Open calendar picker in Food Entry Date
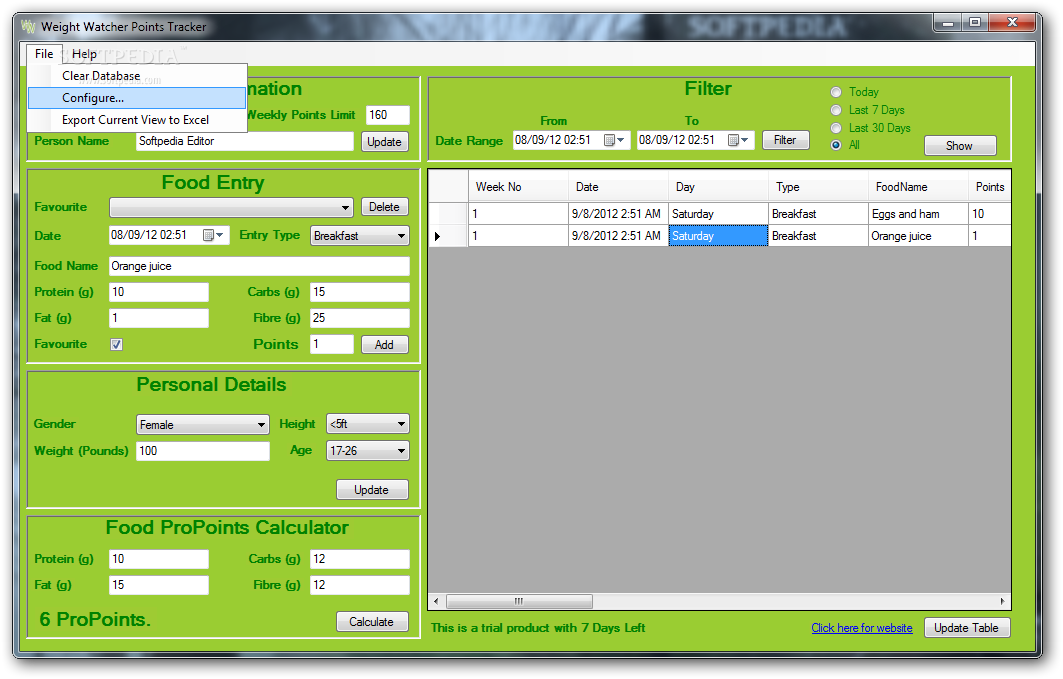 [214, 235]
